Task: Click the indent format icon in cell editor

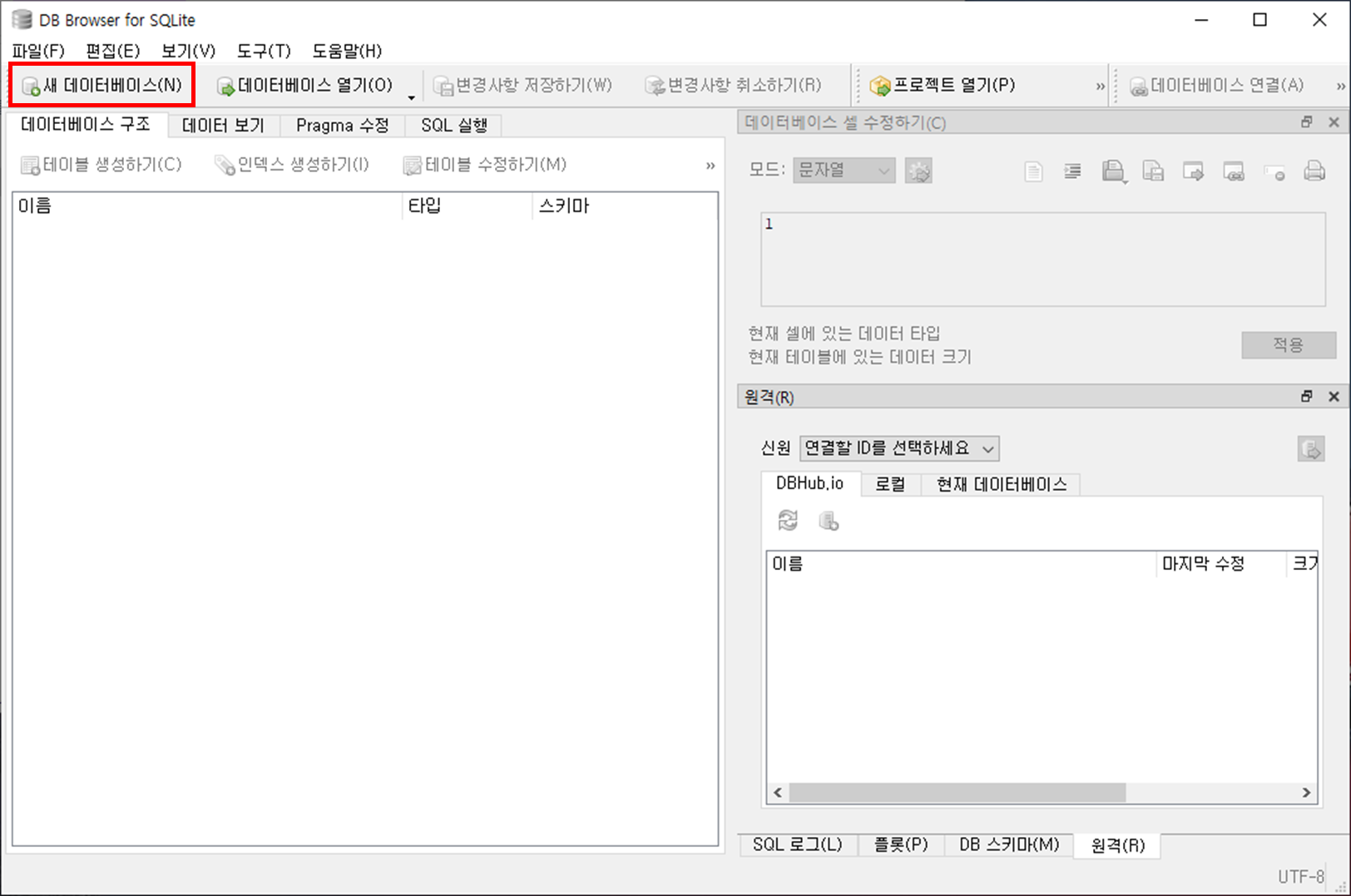Action: tap(1073, 171)
